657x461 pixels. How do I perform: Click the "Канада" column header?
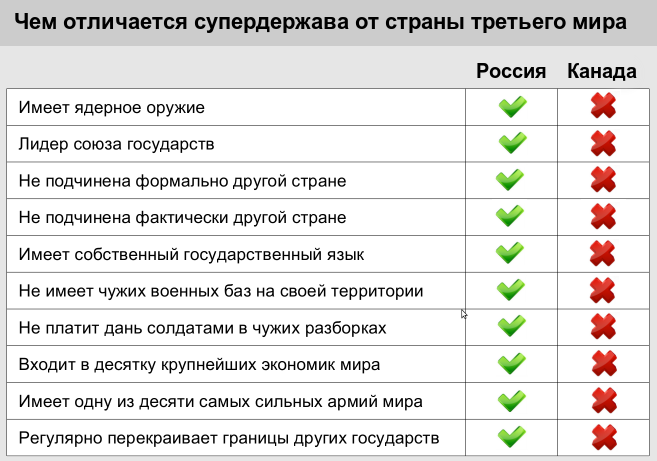tap(602, 71)
